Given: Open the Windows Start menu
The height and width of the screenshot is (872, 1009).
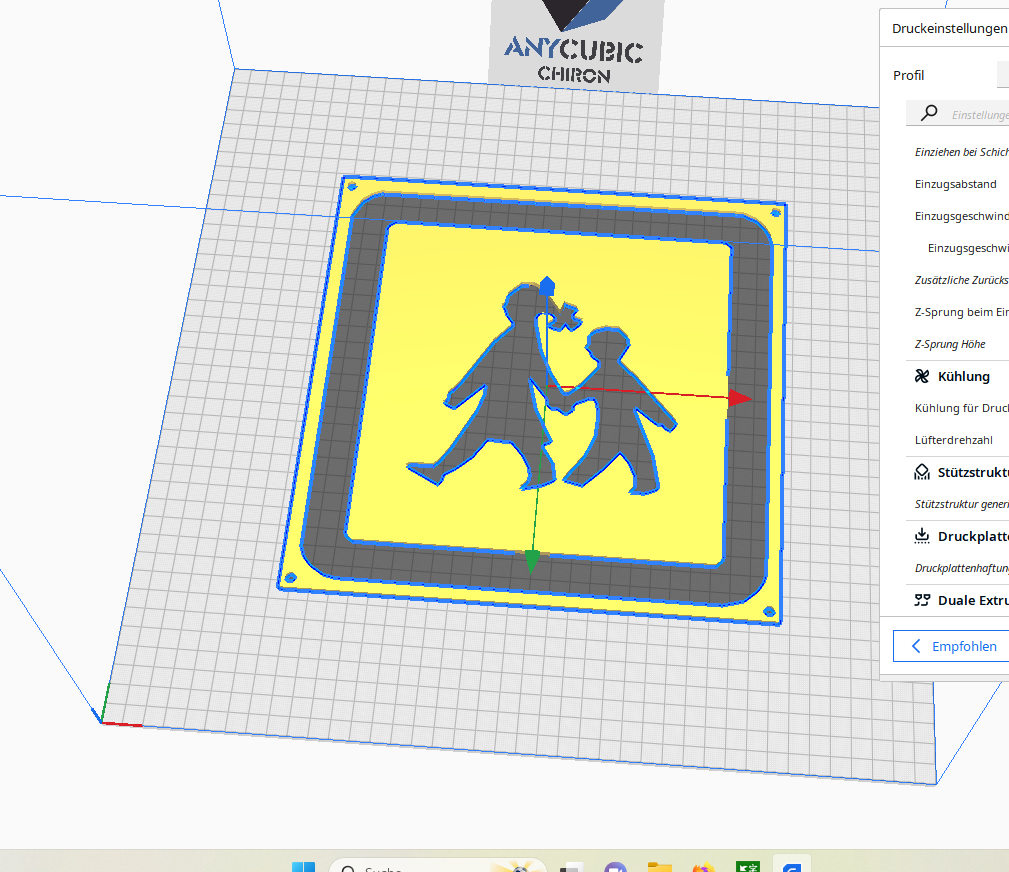Looking at the screenshot, I should 303,867.
